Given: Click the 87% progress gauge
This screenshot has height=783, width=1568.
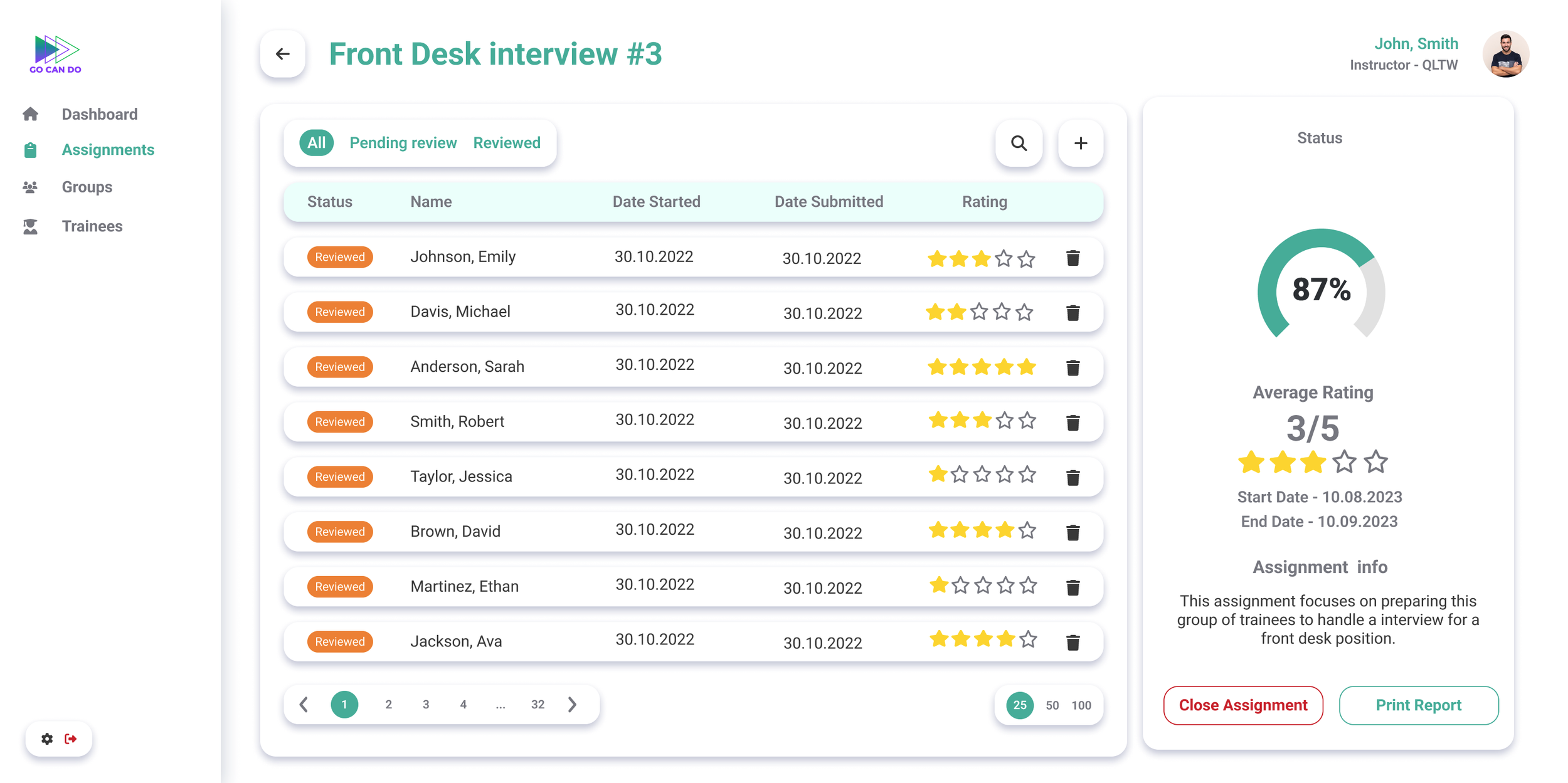Looking at the screenshot, I should click(1321, 289).
